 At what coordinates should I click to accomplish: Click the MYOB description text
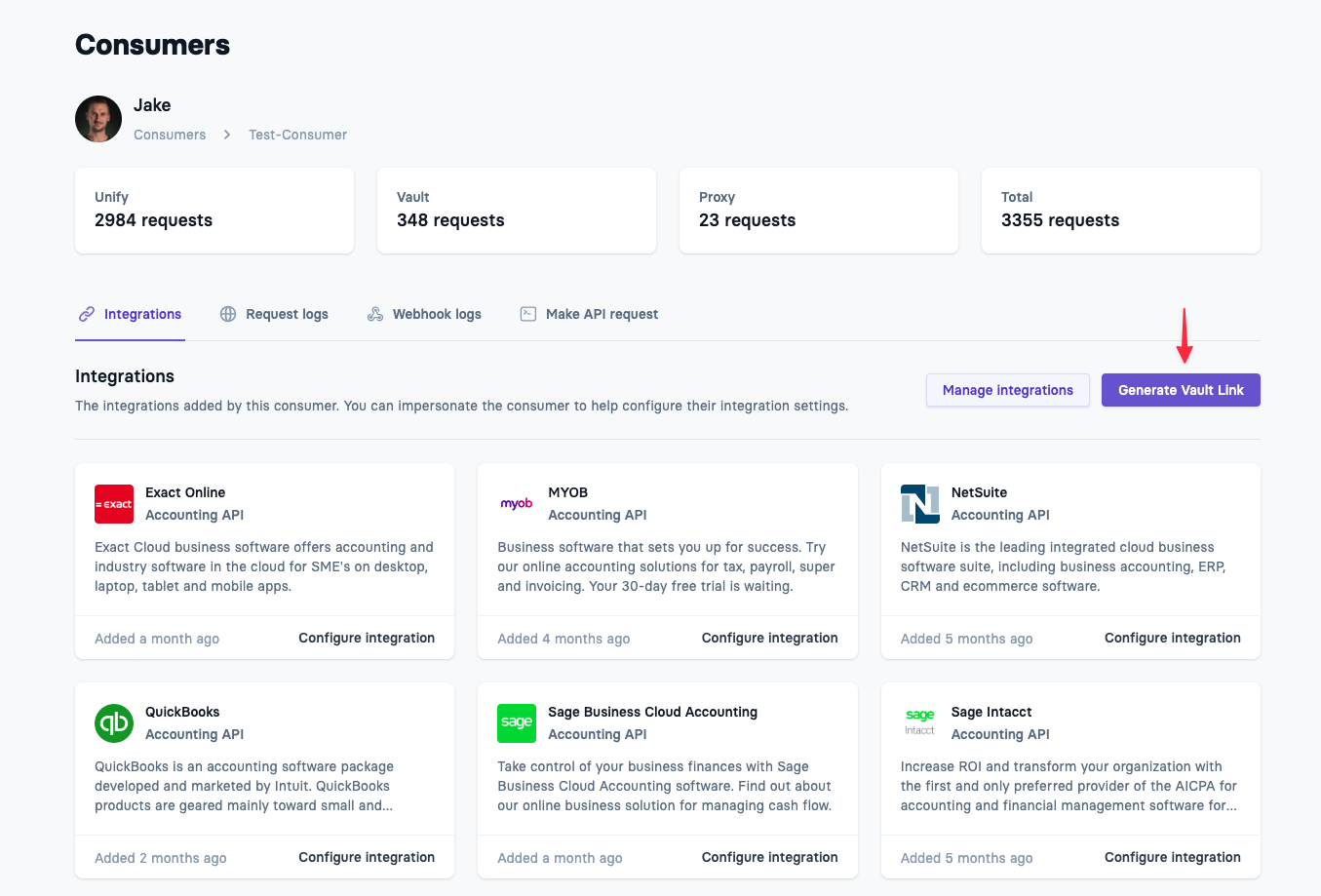[x=666, y=566]
